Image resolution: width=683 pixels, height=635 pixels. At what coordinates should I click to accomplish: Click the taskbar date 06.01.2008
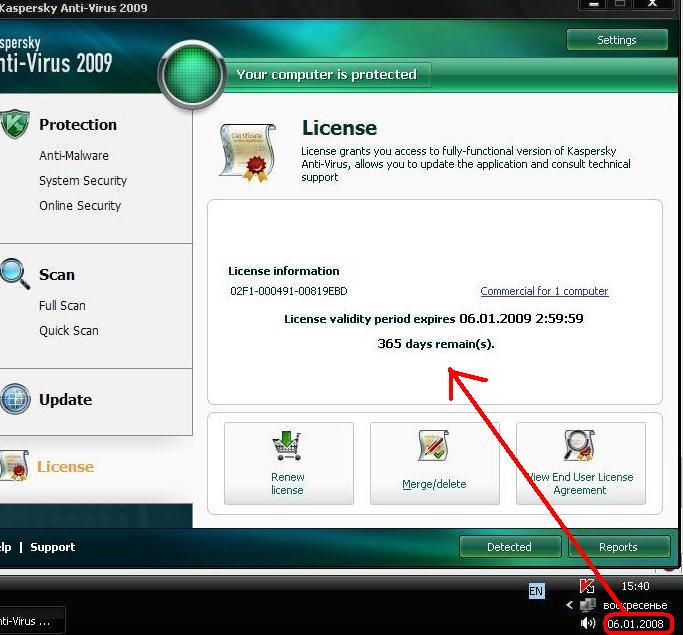(636, 624)
